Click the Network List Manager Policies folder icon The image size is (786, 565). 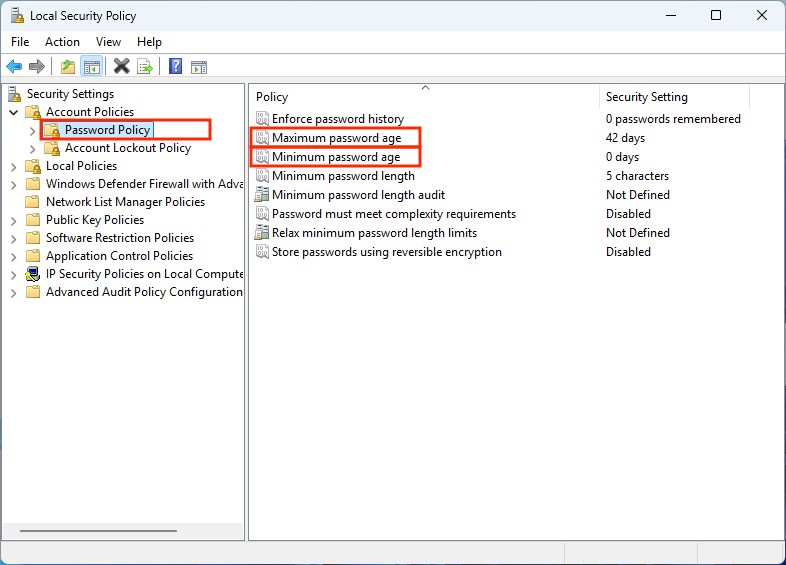pyautogui.click(x=33, y=202)
